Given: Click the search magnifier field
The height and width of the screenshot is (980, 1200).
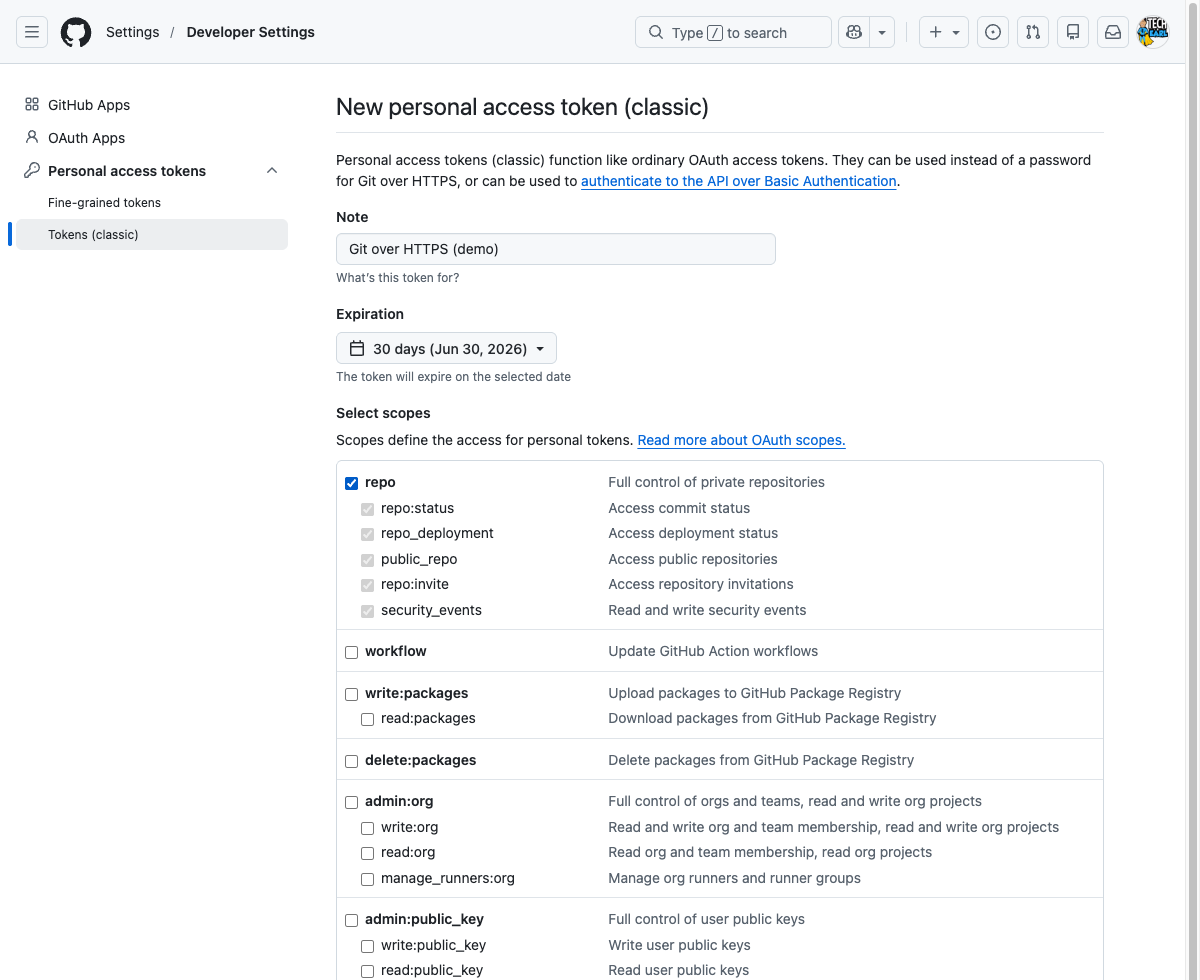Looking at the screenshot, I should [x=733, y=32].
